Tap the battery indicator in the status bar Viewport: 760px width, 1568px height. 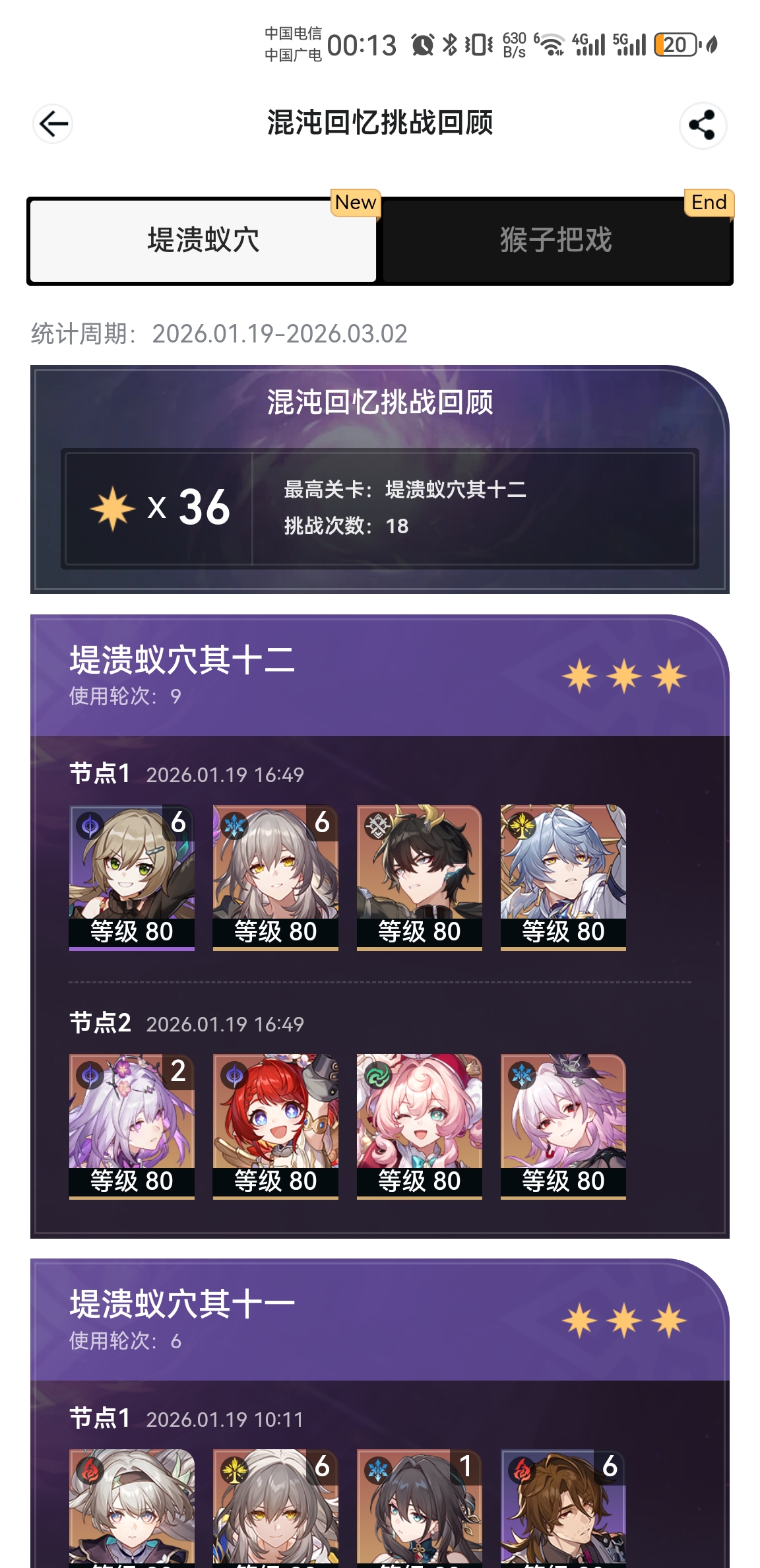(x=676, y=45)
